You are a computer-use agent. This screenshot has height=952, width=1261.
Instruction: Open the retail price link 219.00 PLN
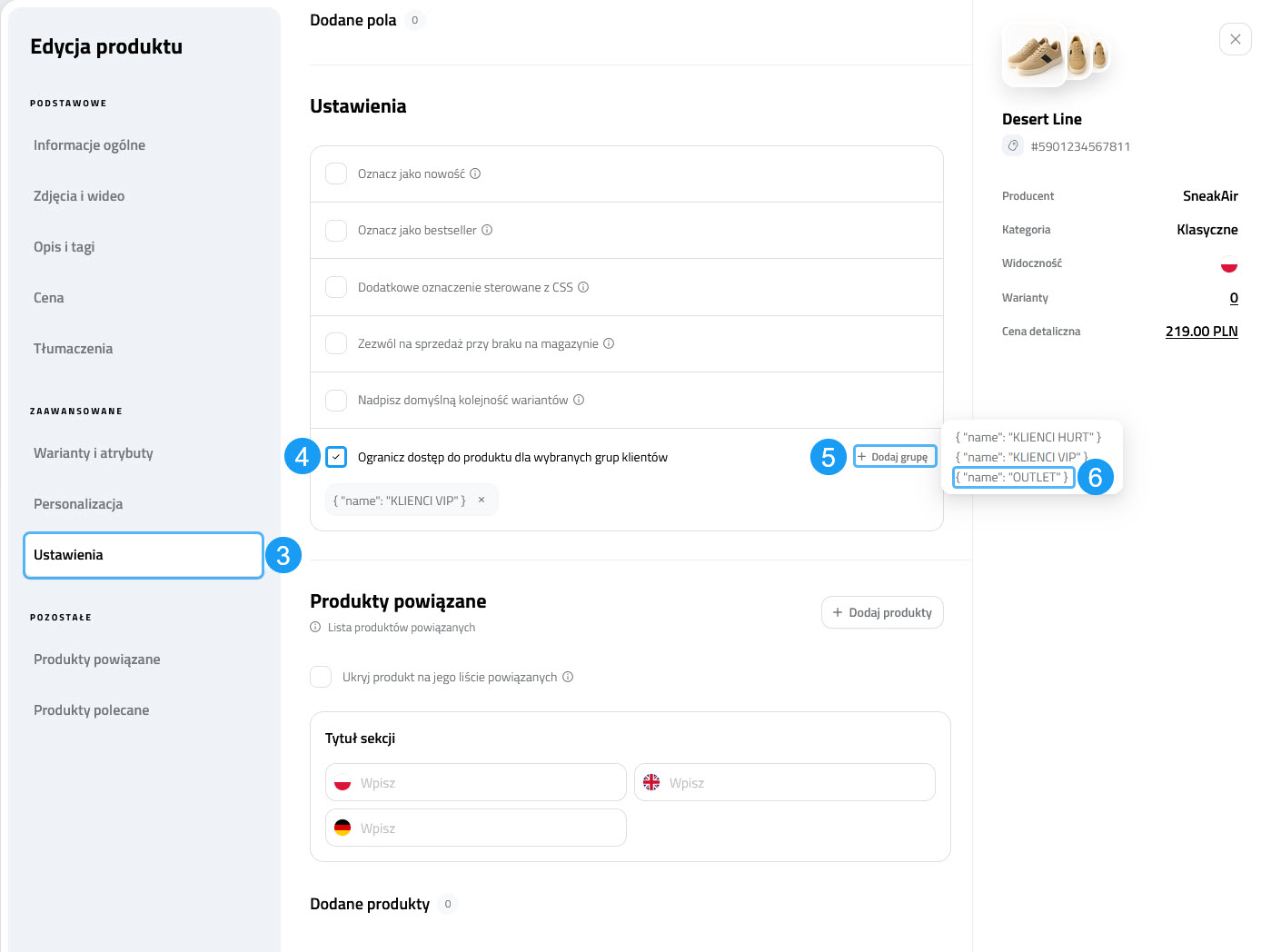(x=1201, y=332)
